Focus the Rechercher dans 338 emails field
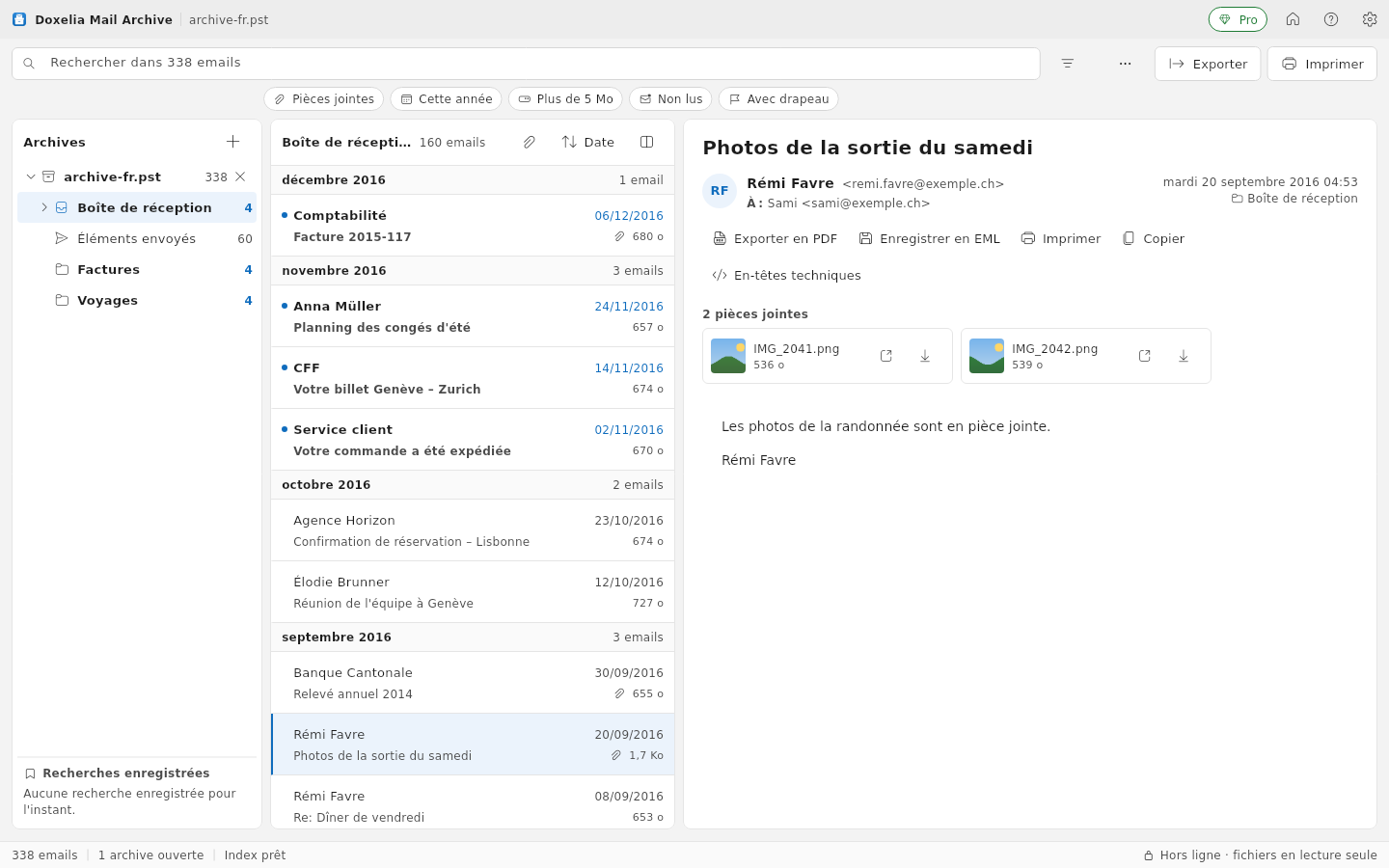 click(526, 64)
